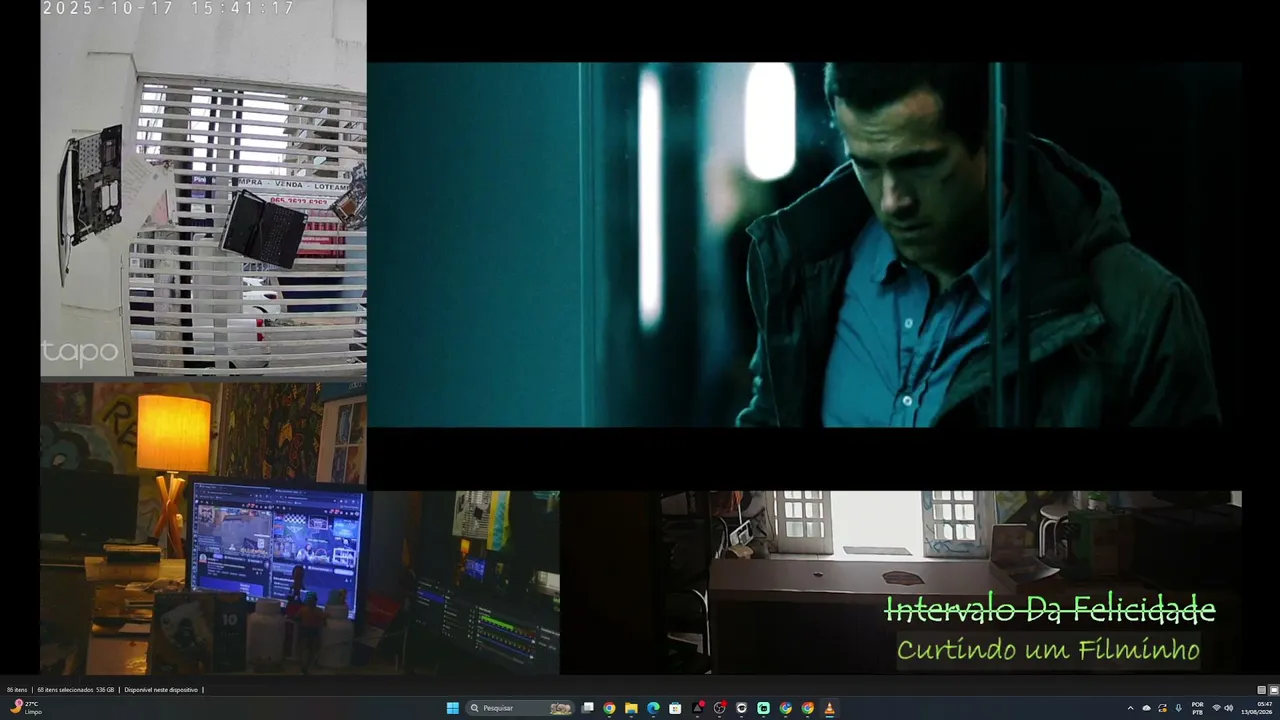The width and height of the screenshot is (1280, 720).
Task: Open the Windows Start menu
Action: point(453,708)
